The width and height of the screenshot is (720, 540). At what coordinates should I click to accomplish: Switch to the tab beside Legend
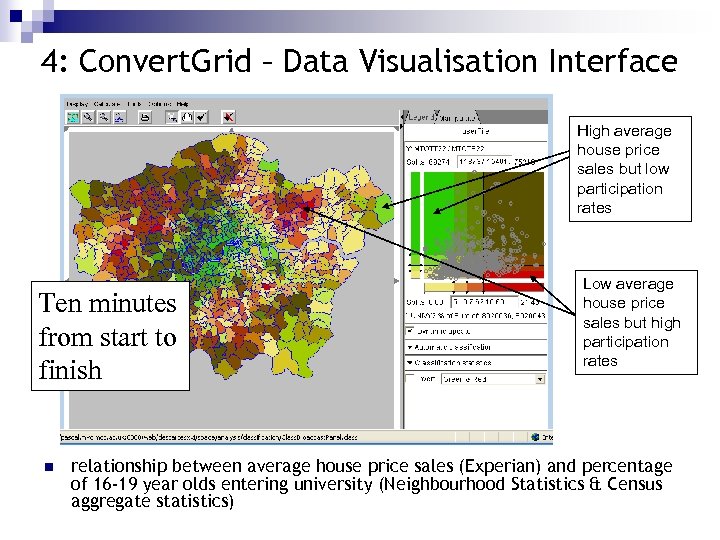457,118
